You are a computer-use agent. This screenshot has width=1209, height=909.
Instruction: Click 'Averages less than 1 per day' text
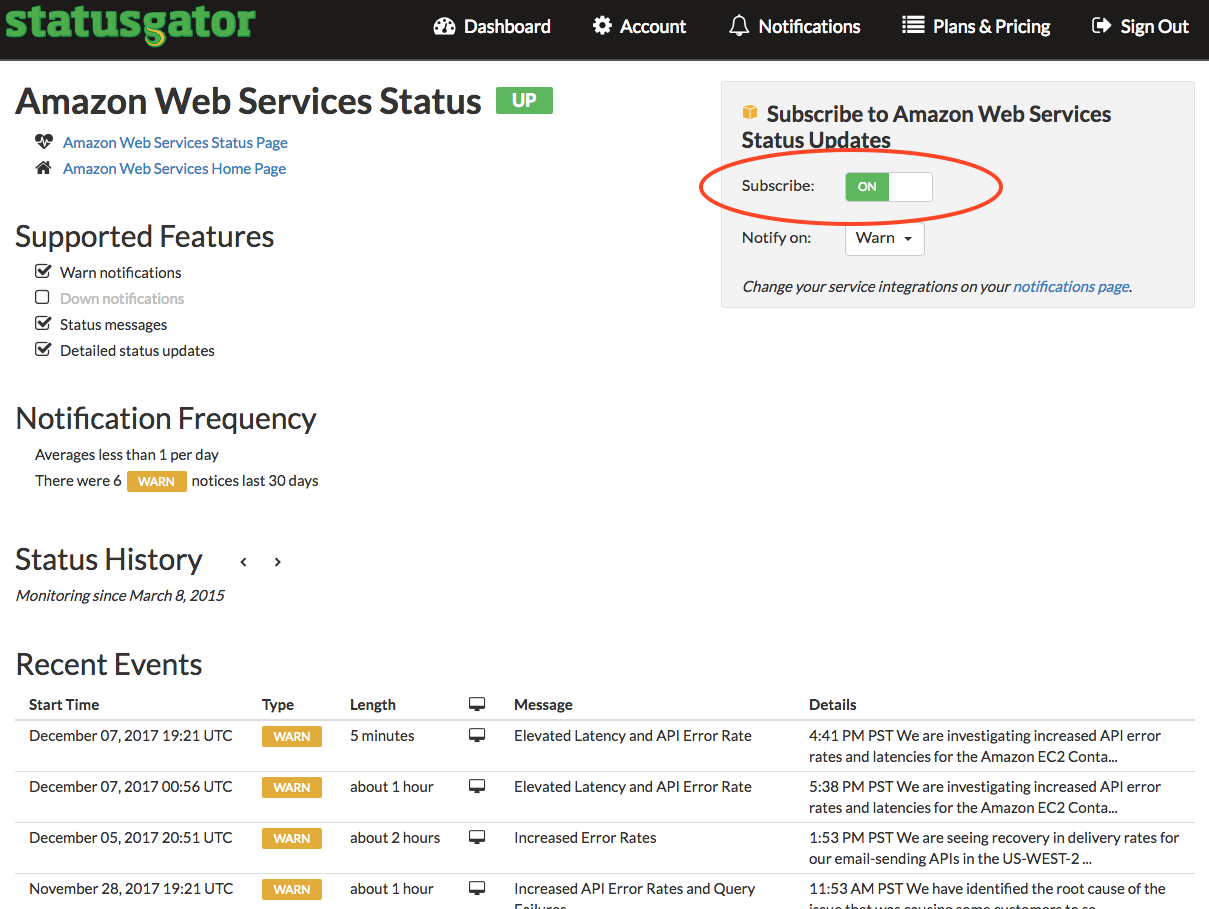pos(127,454)
